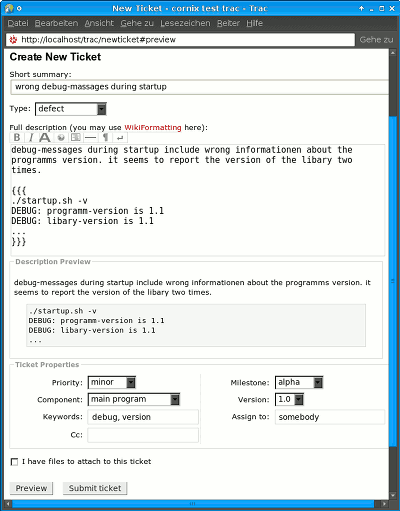400x511 pixels.
Task: Insert horizontal rule from the wiki toolbar
Action: pyautogui.click(x=90, y=137)
